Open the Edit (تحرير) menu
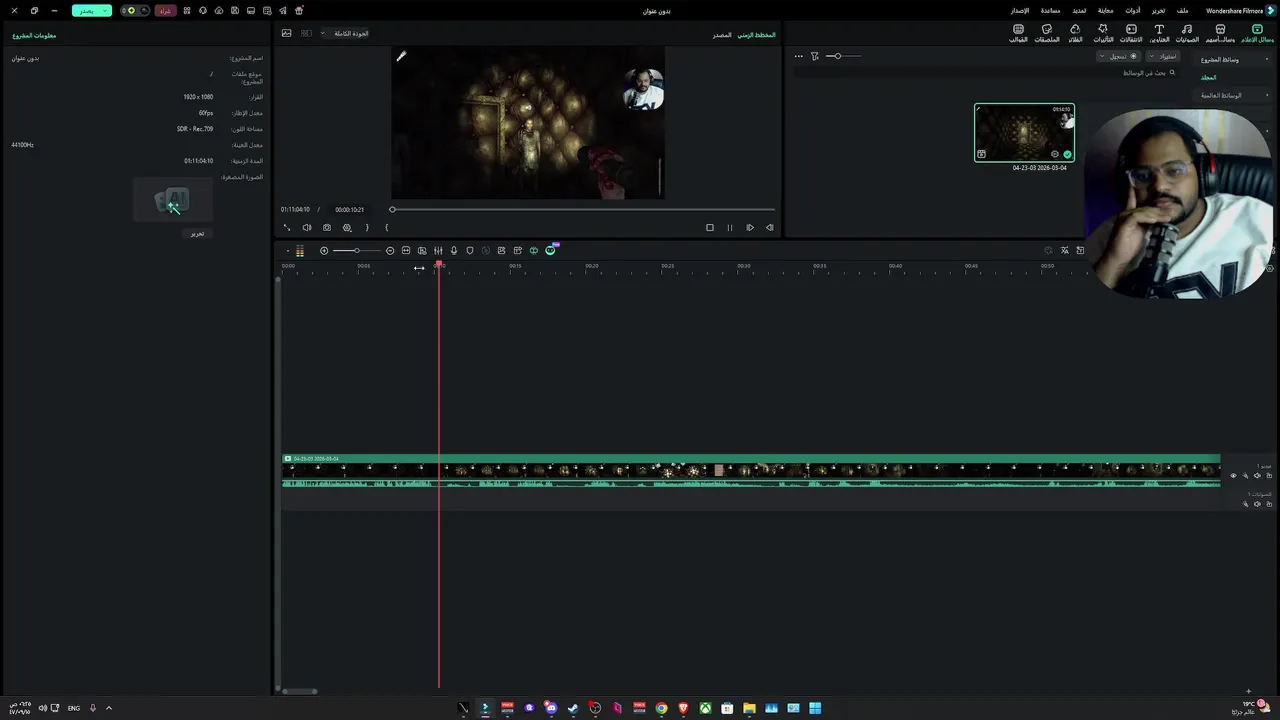Viewport: 1280px width, 720px height. pos(1158,10)
